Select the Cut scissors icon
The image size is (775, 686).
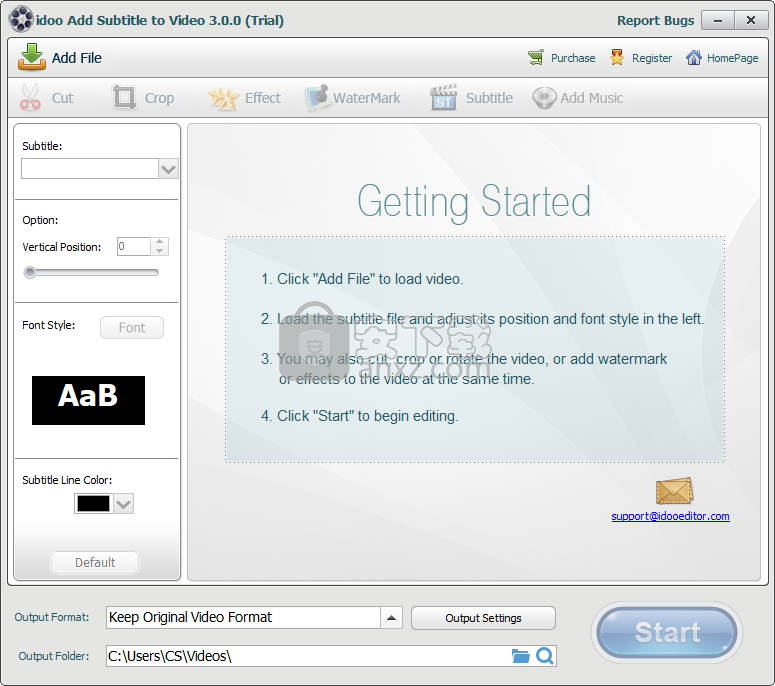tap(30, 97)
